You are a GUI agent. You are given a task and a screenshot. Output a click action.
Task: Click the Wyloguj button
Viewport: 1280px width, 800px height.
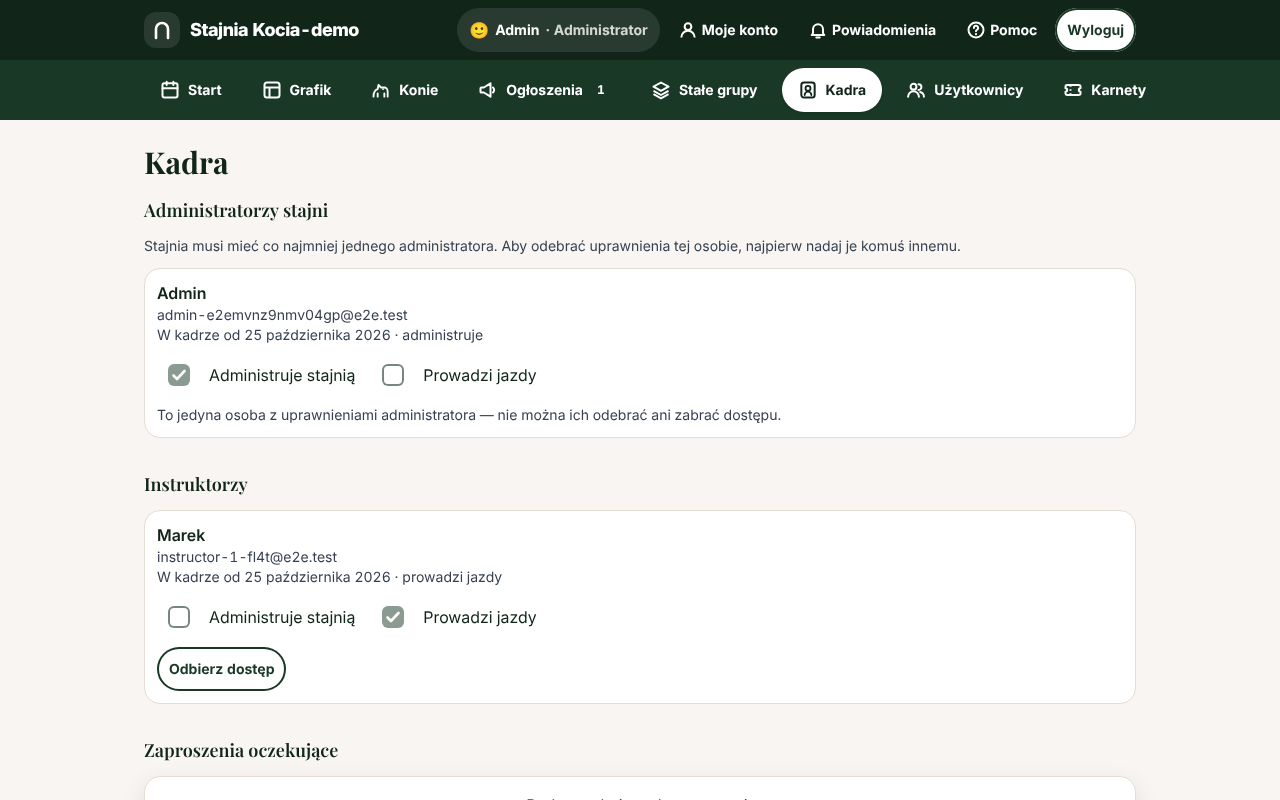tap(1096, 30)
